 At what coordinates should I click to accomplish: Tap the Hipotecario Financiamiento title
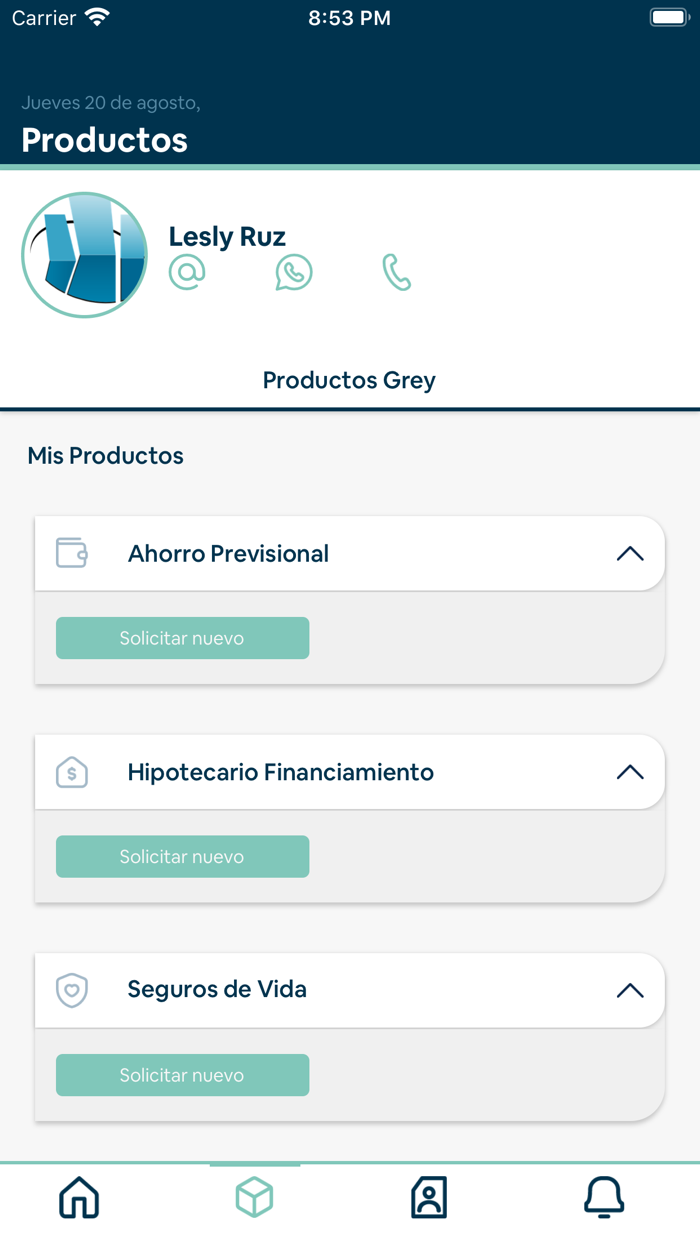pyautogui.click(x=281, y=772)
